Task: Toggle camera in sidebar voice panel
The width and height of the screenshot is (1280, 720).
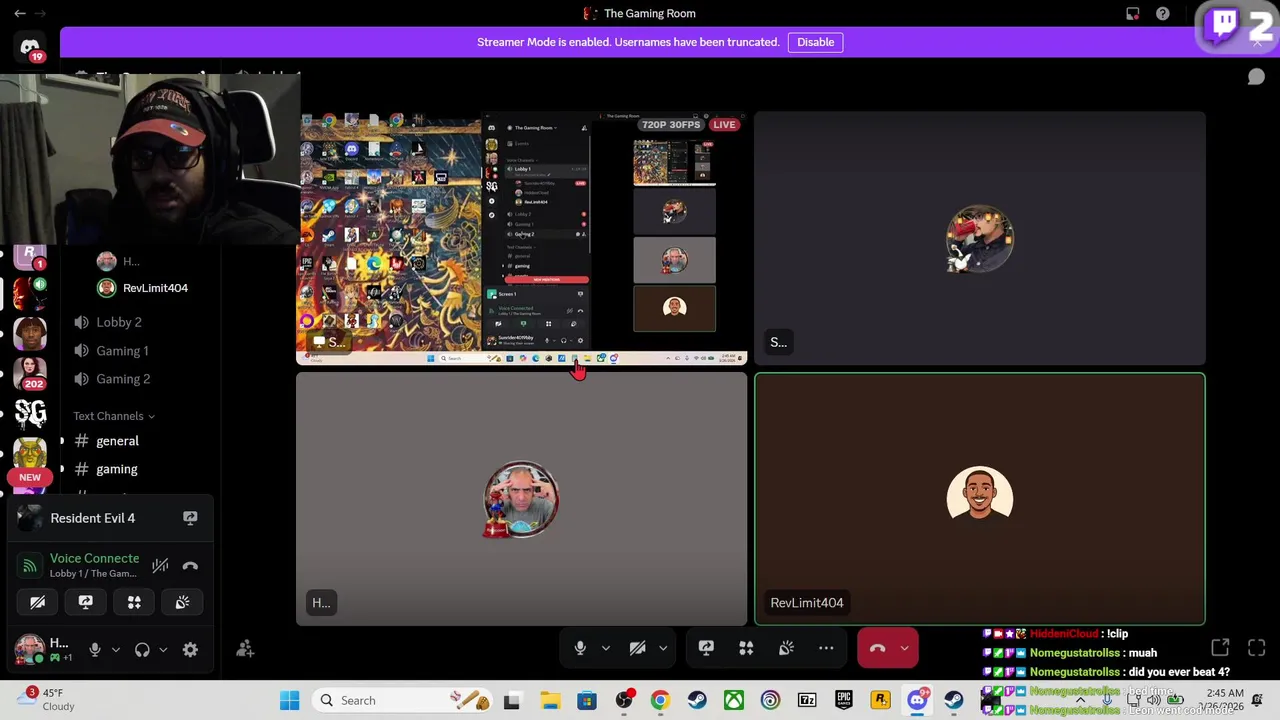Action: (x=38, y=602)
